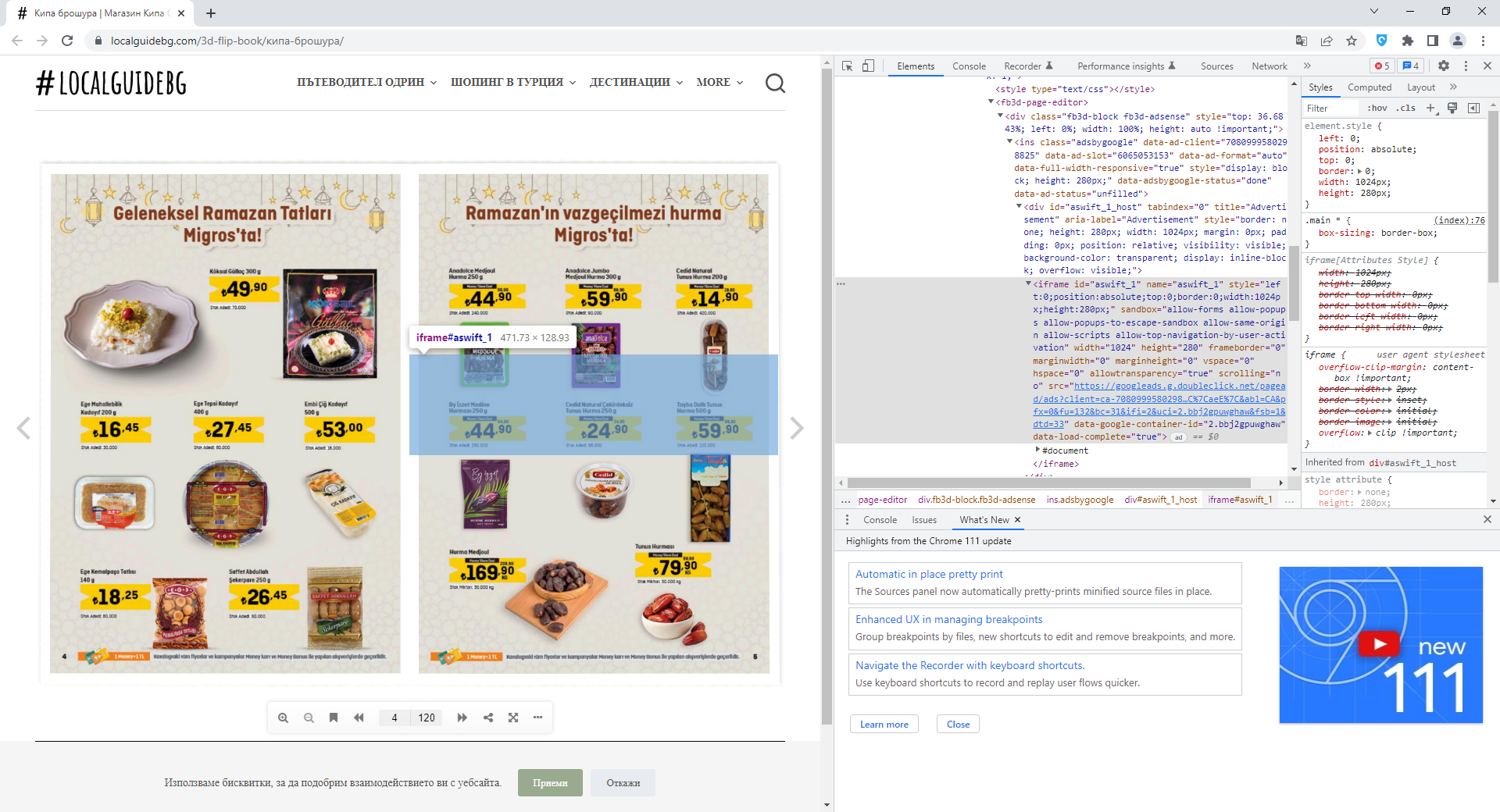Open the drawer Issues tab
Viewport: 1500px width, 812px height.
click(x=923, y=520)
